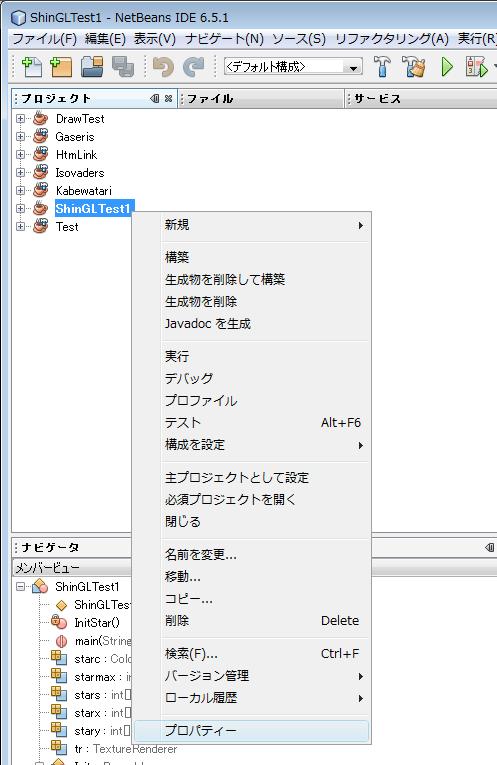Click the DrawTest project coffee cup icon
Screen dimensions: 497x765
(x=40, y=119)
